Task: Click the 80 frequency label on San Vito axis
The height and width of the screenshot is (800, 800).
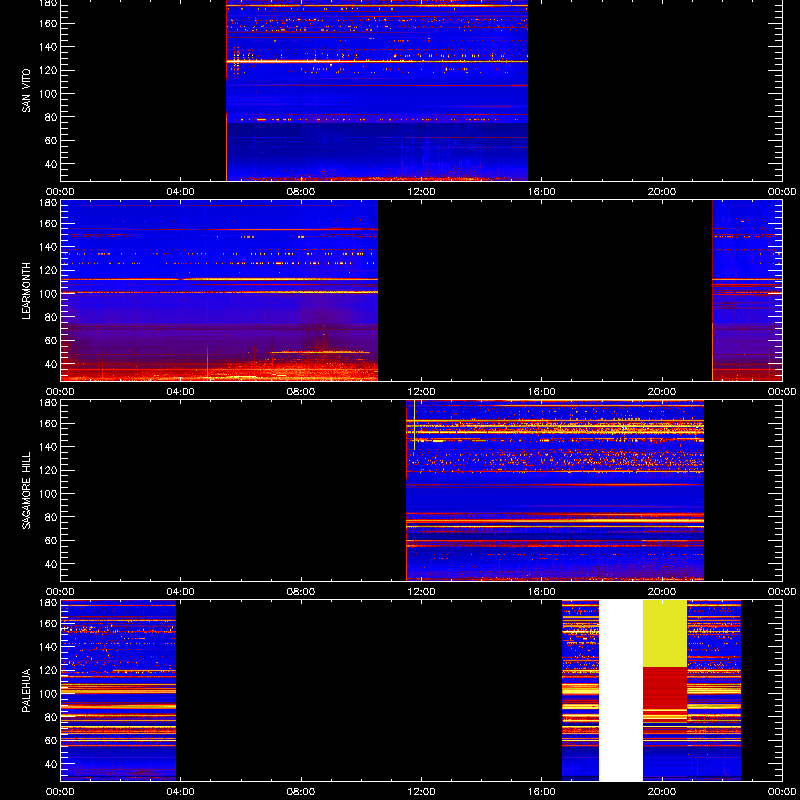Action: 52,117
